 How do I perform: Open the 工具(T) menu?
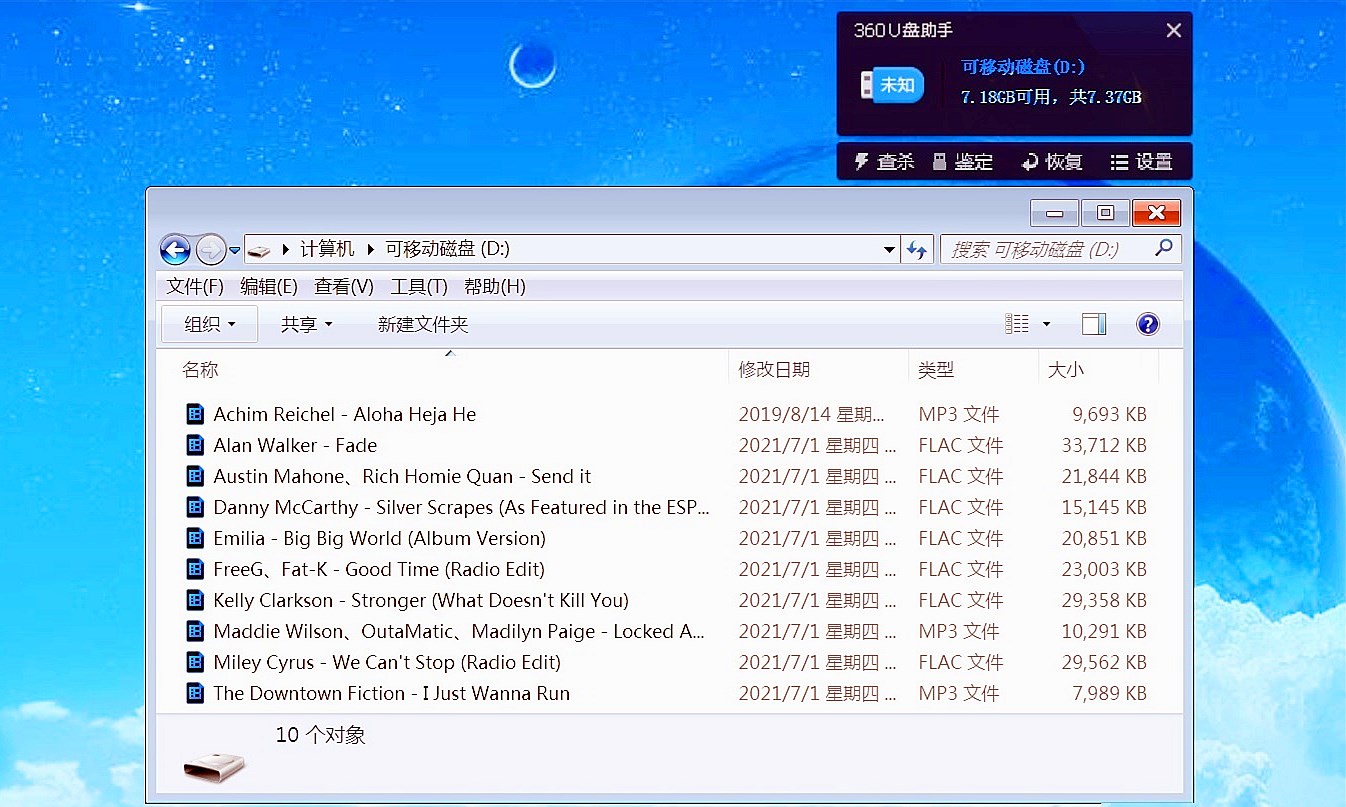tap(418, 287)
